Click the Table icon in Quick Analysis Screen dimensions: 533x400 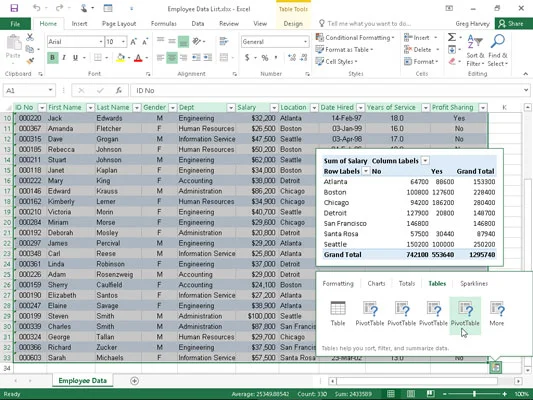pyautogui.click(x=338, y=314)
